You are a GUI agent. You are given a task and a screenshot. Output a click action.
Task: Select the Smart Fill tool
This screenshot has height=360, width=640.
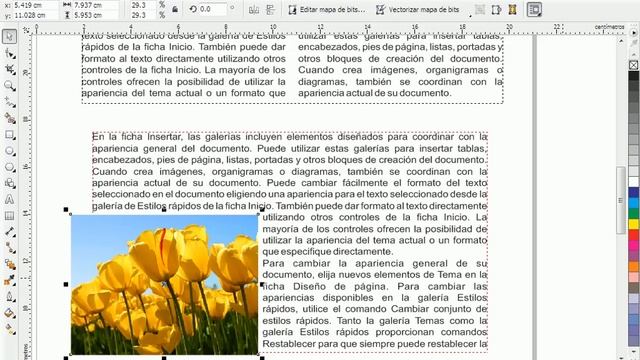click(x=9, y=118)
